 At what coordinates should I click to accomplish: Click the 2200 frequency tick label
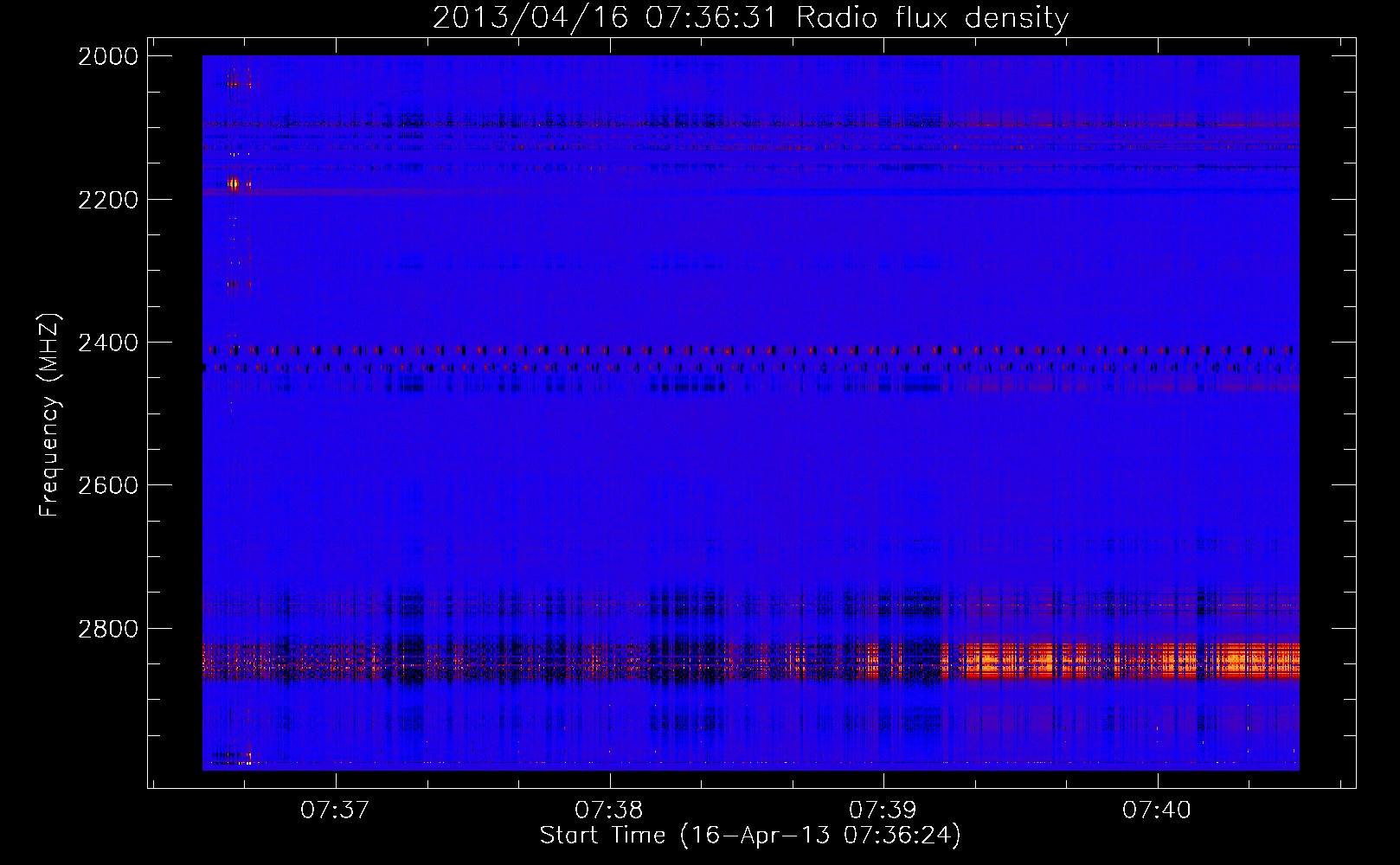108,200
